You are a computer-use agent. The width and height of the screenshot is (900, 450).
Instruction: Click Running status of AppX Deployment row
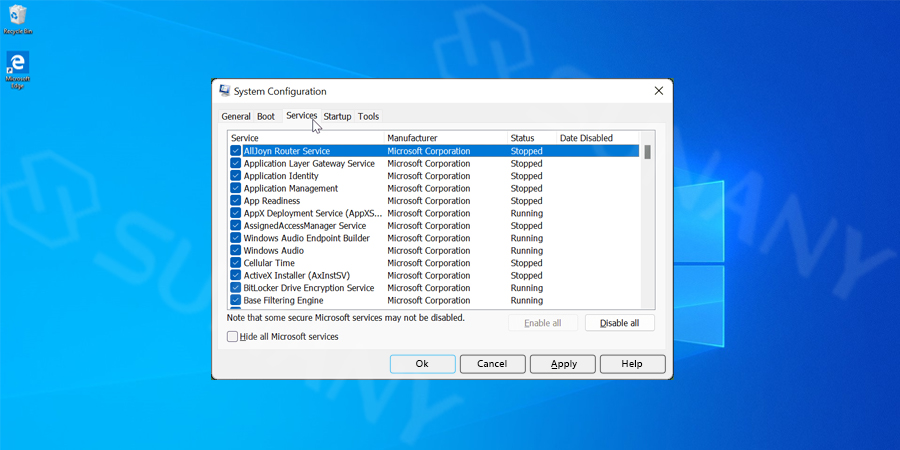(x=526, y=213)
